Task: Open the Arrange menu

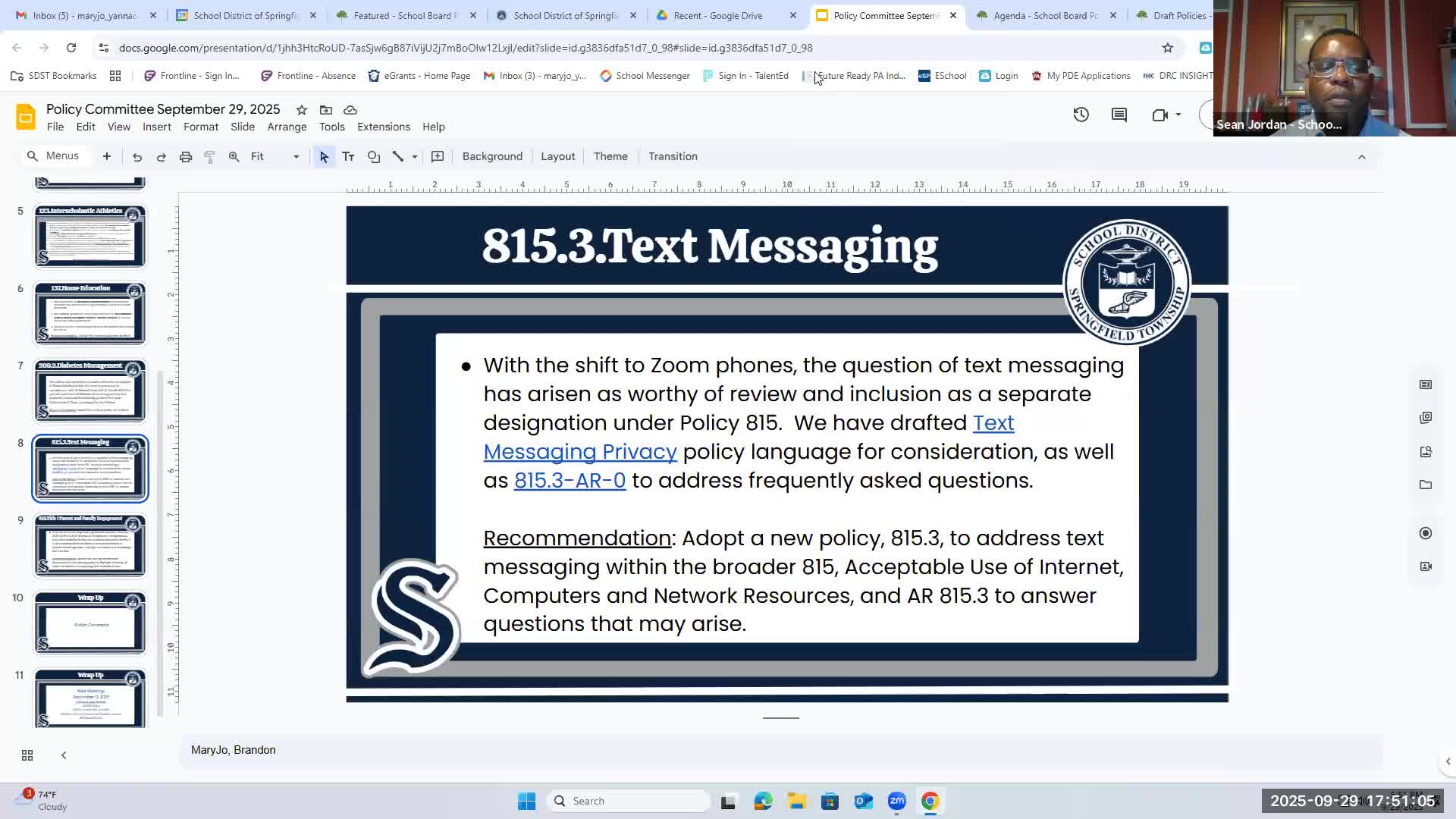Action: pyautogui.click(x=287, y=127)
